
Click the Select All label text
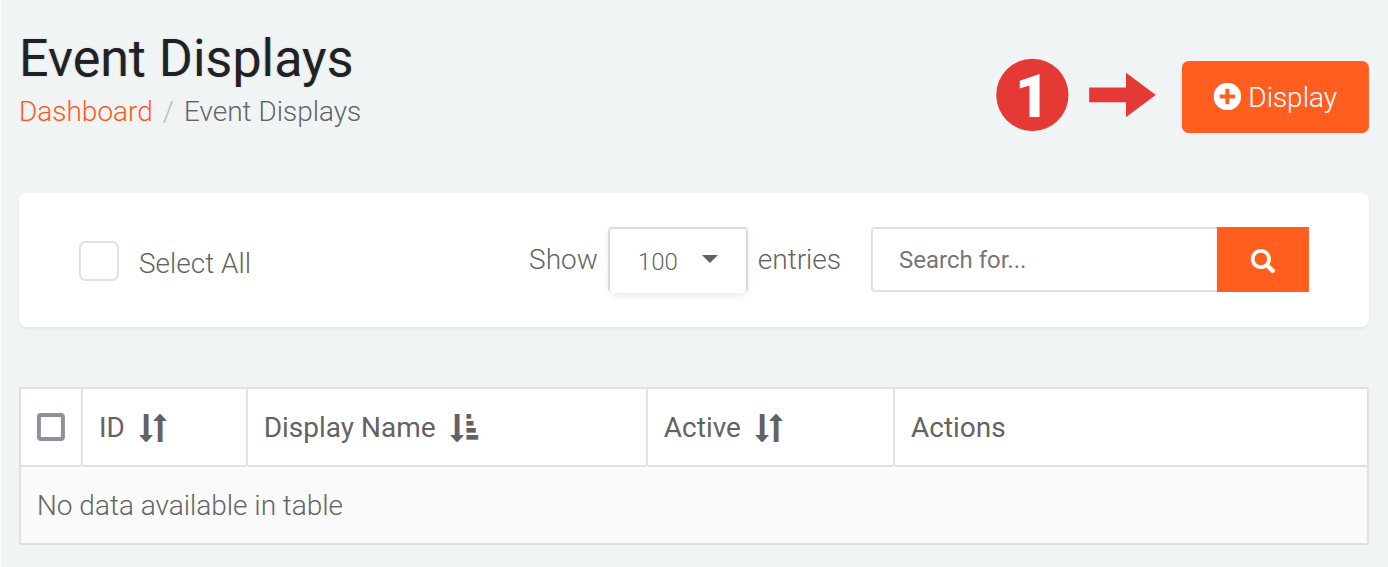195,263
